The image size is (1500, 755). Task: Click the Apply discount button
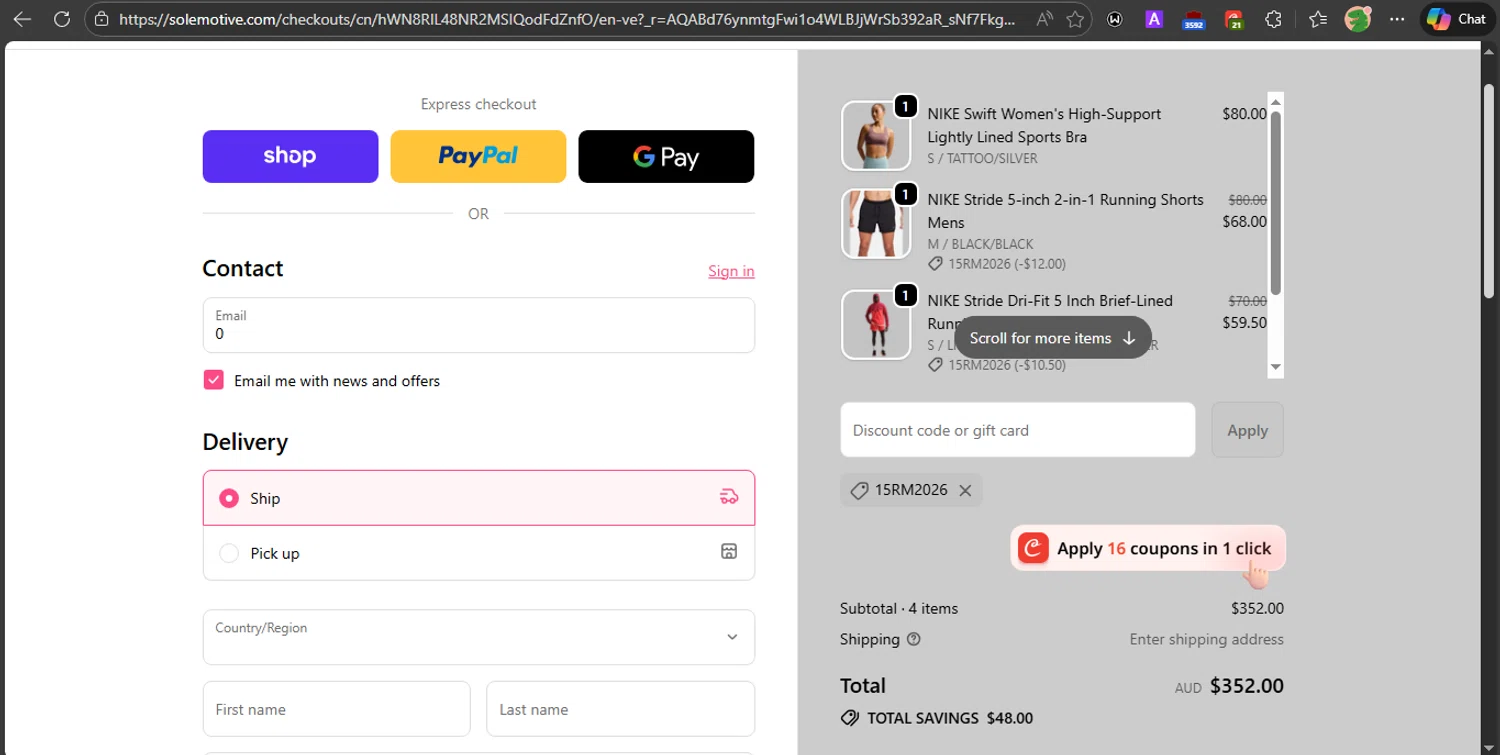(x=1247, y=430)
